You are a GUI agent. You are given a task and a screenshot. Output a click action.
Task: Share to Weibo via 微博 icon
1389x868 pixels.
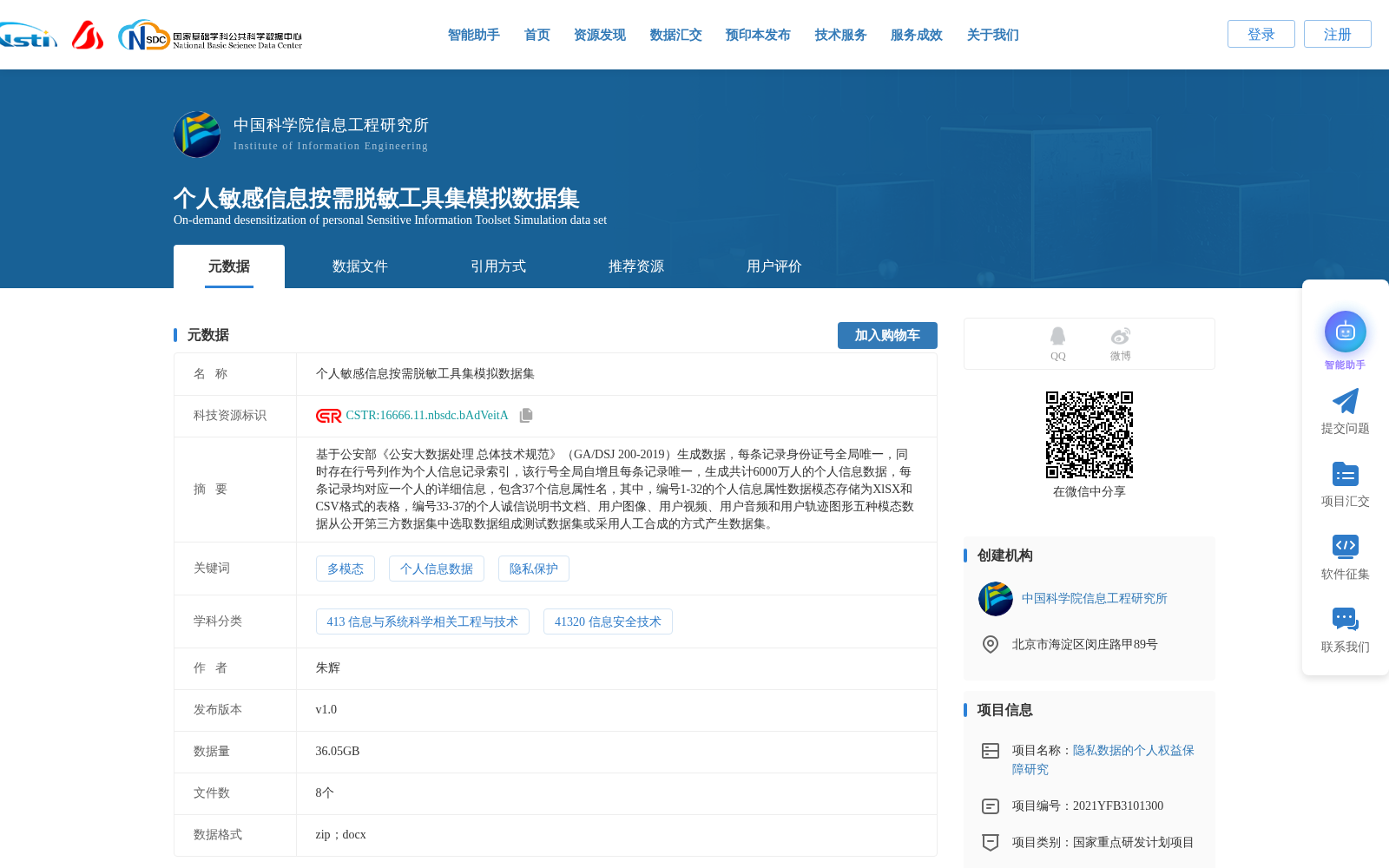(1121, 336)
